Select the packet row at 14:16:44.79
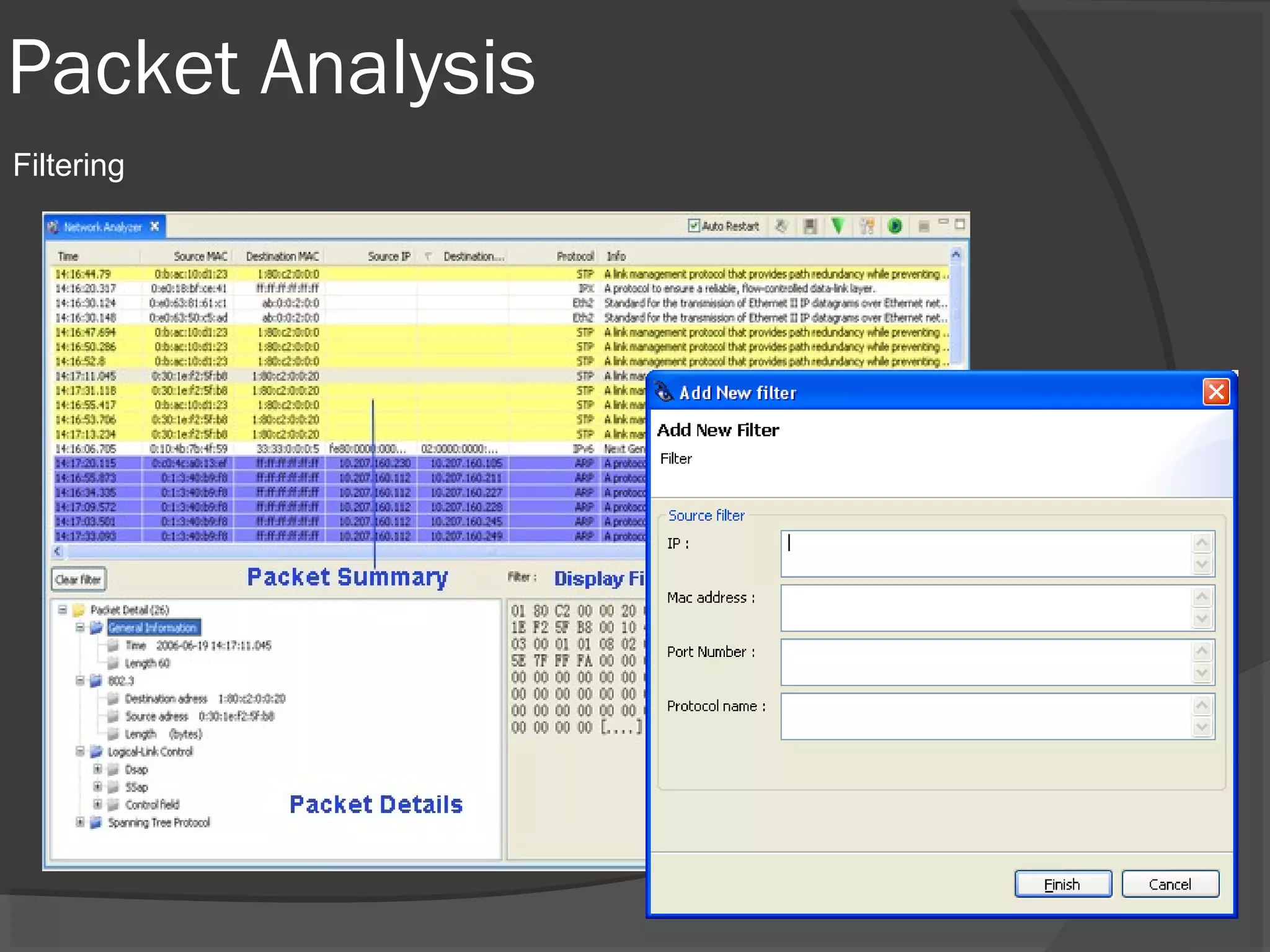This screenshot has height=952, width=1270. (x=500, y=274)
